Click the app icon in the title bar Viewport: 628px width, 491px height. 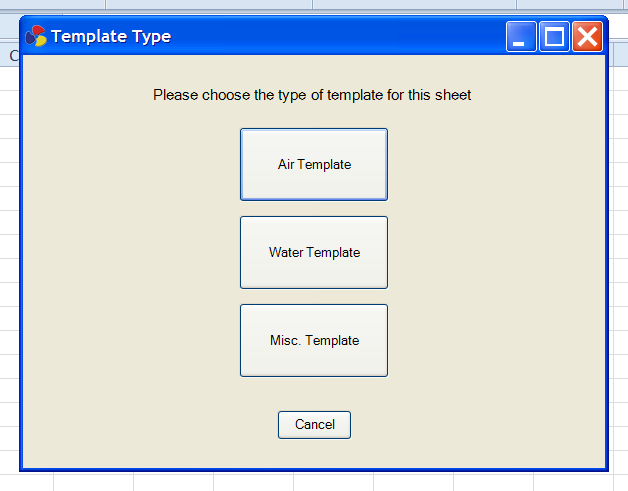click(x=35, y=37)
